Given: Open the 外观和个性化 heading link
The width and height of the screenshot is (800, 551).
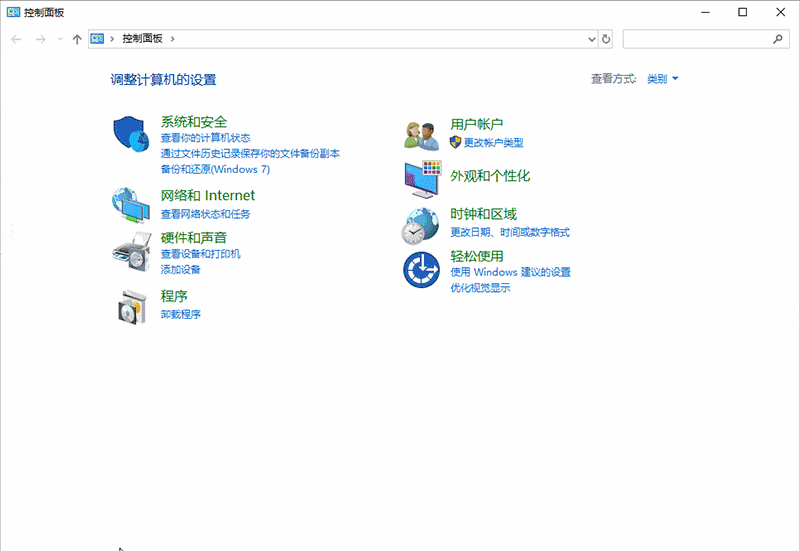Looking at the screenshot, I should coord(490,177).
